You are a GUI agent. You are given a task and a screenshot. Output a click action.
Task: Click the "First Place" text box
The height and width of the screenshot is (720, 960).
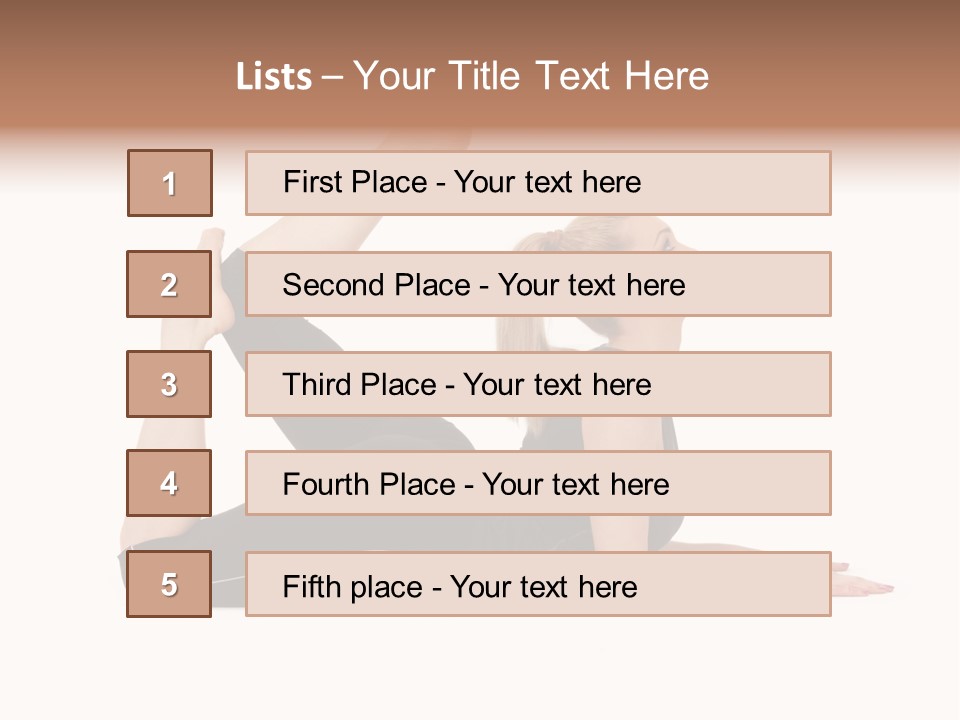pos(538,183)
